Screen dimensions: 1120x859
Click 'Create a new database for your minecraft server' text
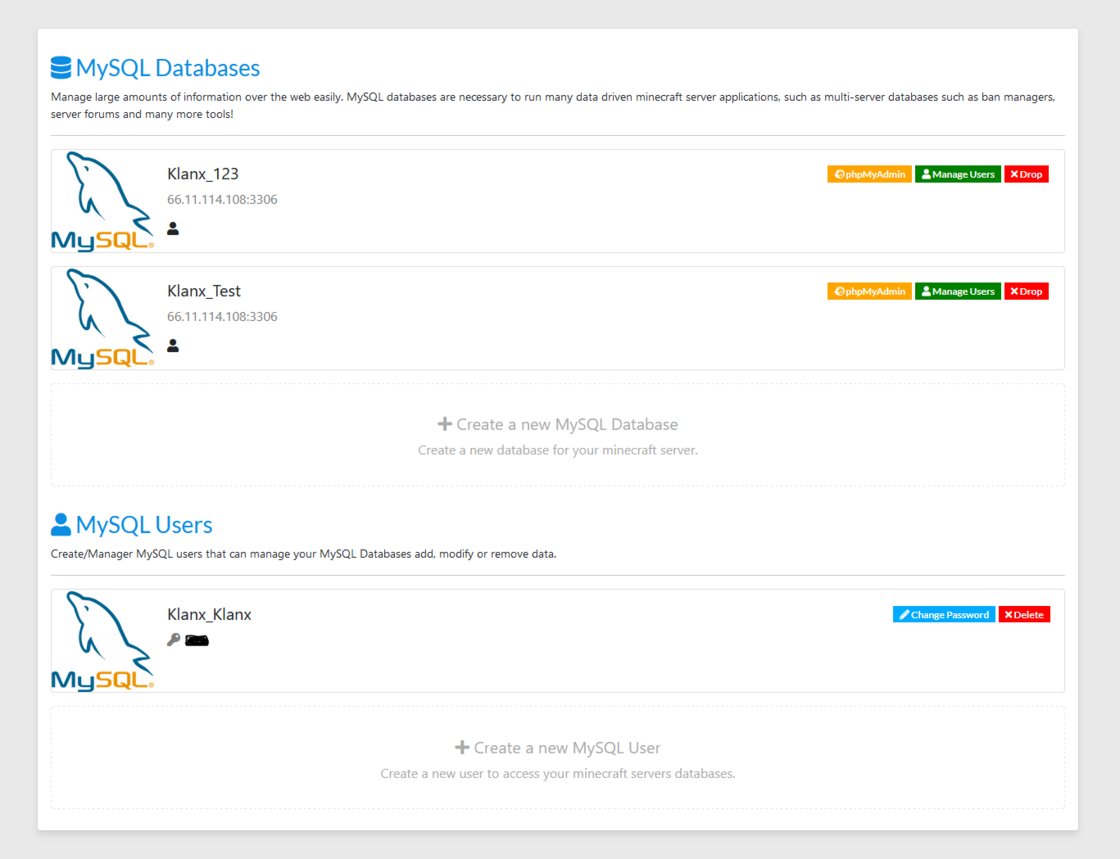(x=558, y=451)
